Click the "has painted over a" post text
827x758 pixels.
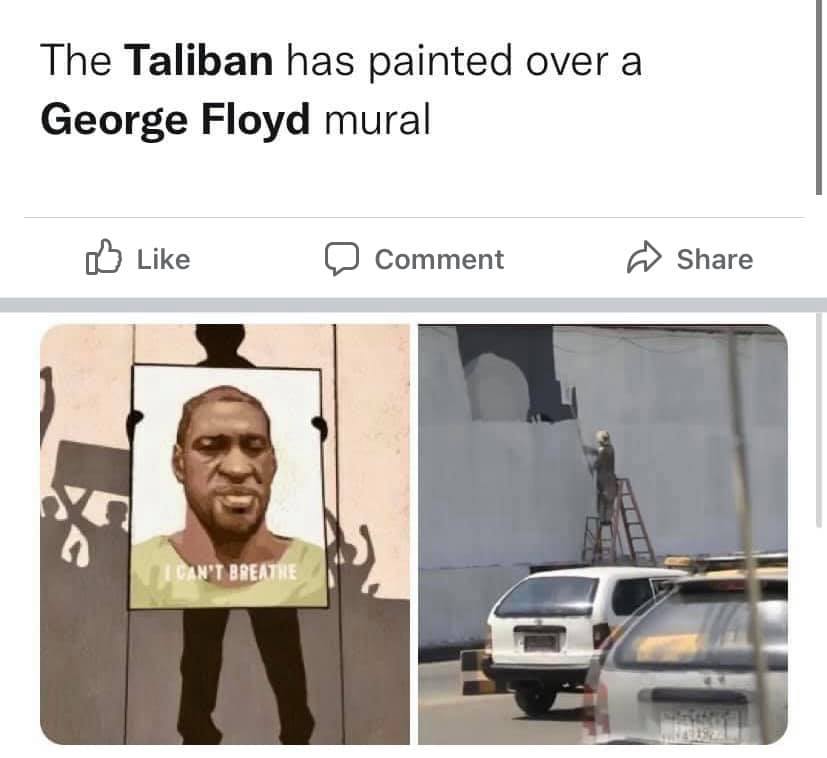(x=464, y=61)
